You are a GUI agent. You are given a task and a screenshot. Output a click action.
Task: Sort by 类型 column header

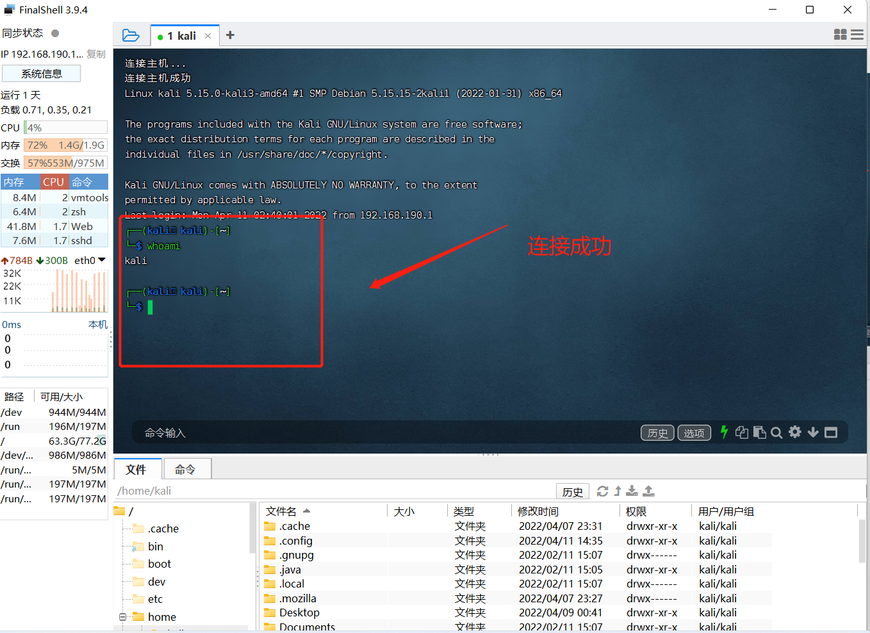[x=478, y=511]
